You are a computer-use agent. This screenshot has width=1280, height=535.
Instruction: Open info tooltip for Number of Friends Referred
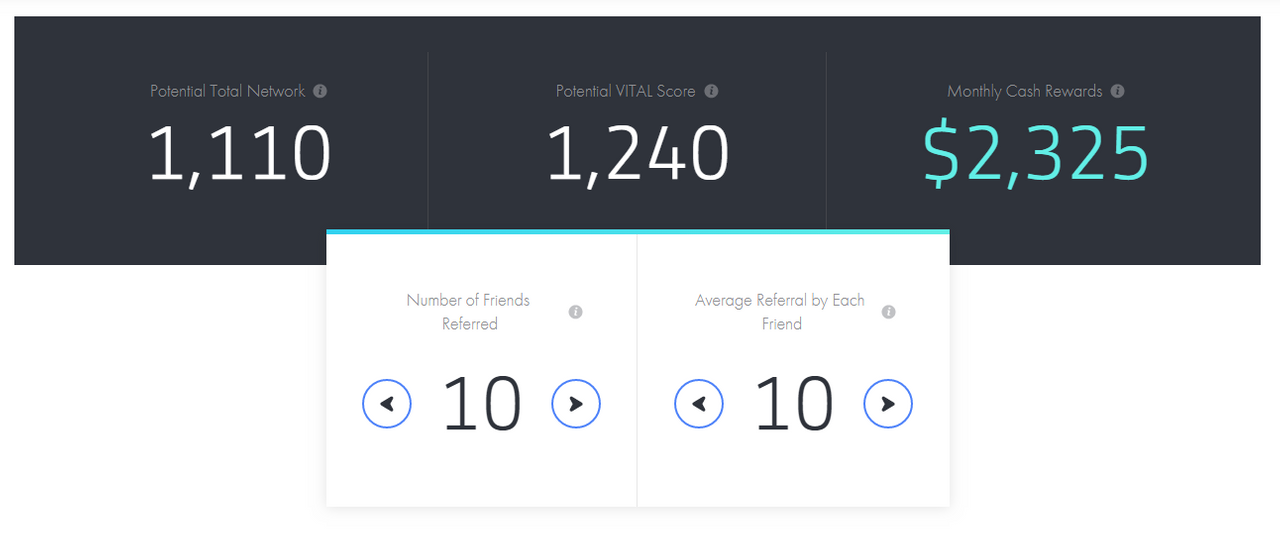point(575,312)
